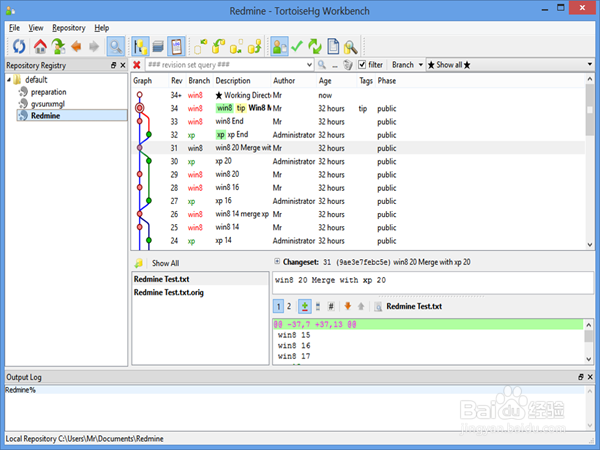
Task: Click the Incoming changesets icon
Action: [200, 47]
